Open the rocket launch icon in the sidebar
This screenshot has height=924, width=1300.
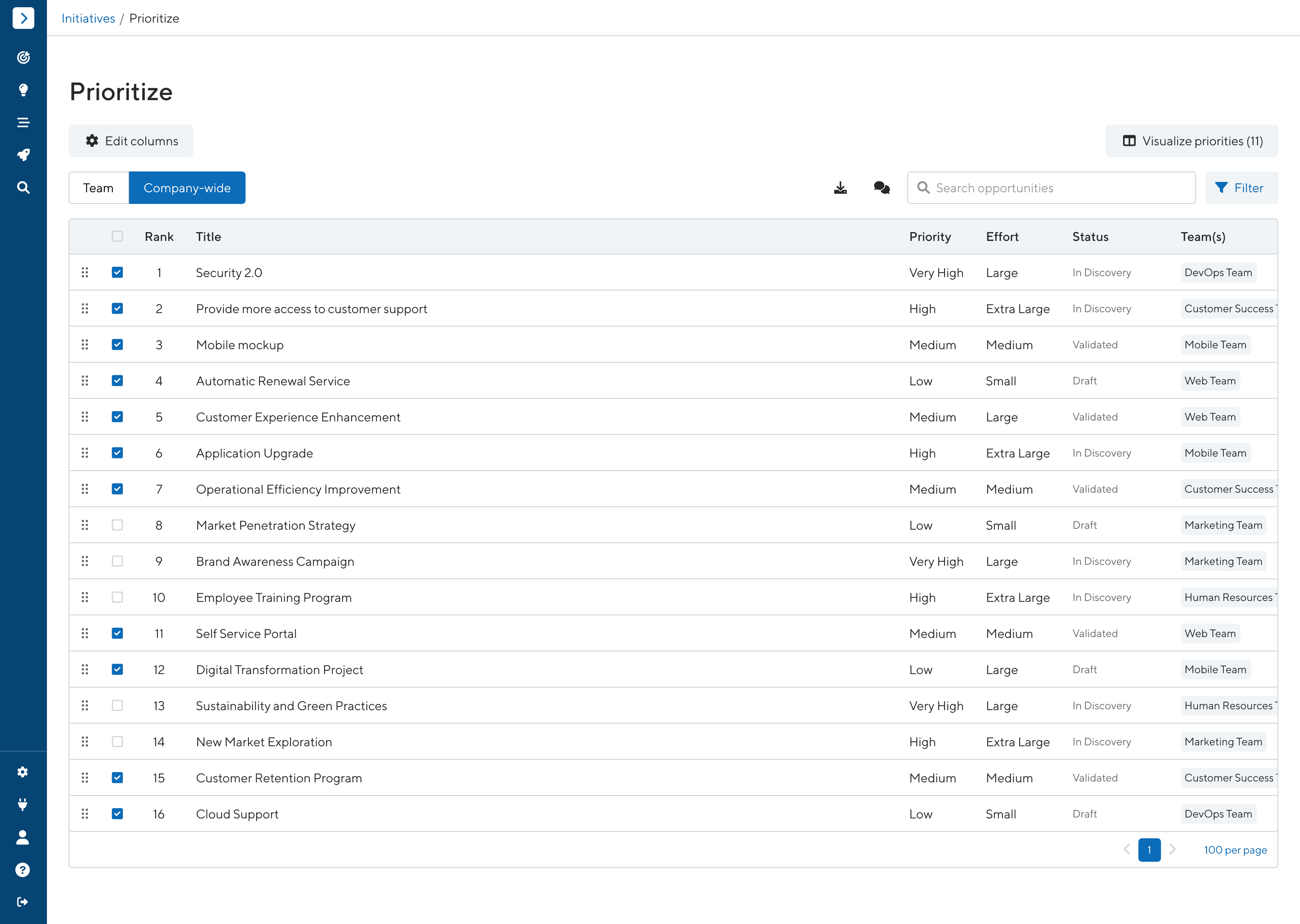(23, 155)
